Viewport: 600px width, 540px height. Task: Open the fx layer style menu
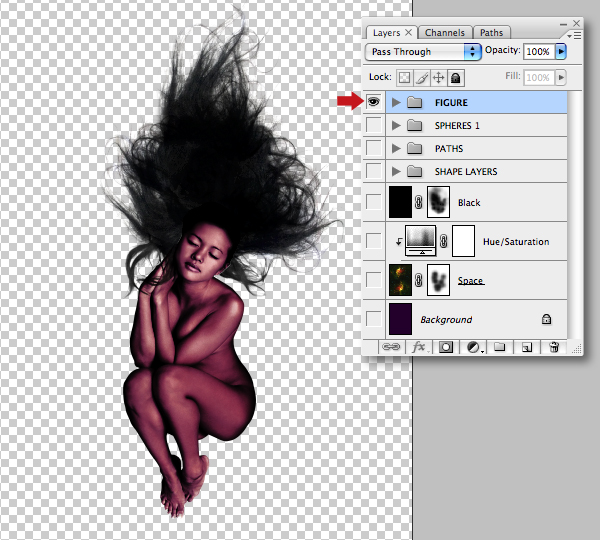(x=419, y=347)
